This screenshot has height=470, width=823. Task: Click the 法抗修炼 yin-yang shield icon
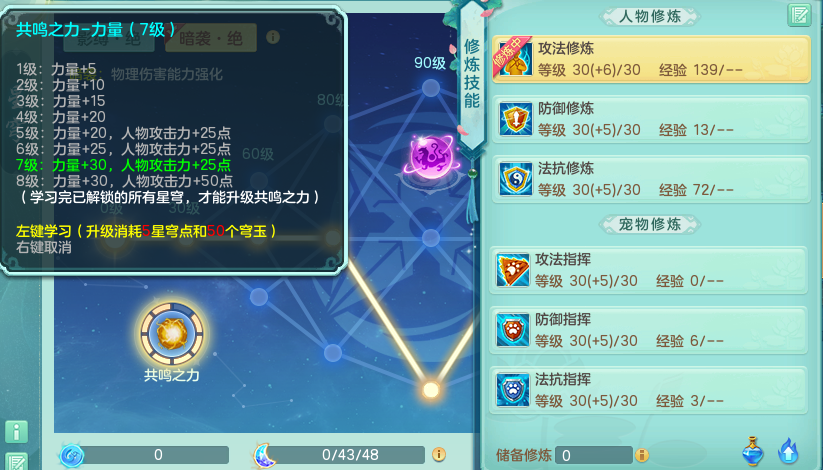coord(515,179)
